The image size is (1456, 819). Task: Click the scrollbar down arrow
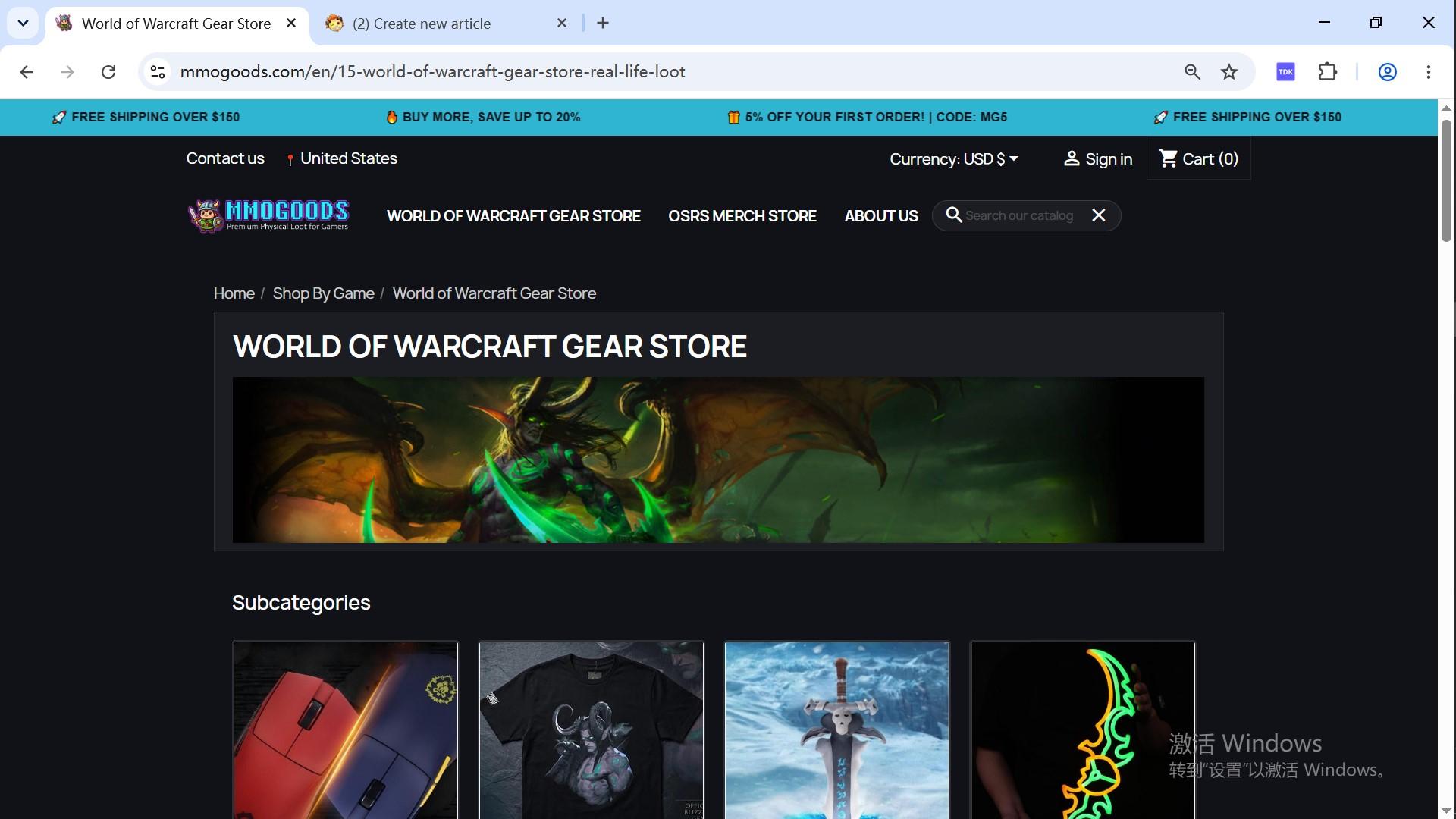[x=1446, y=811]
